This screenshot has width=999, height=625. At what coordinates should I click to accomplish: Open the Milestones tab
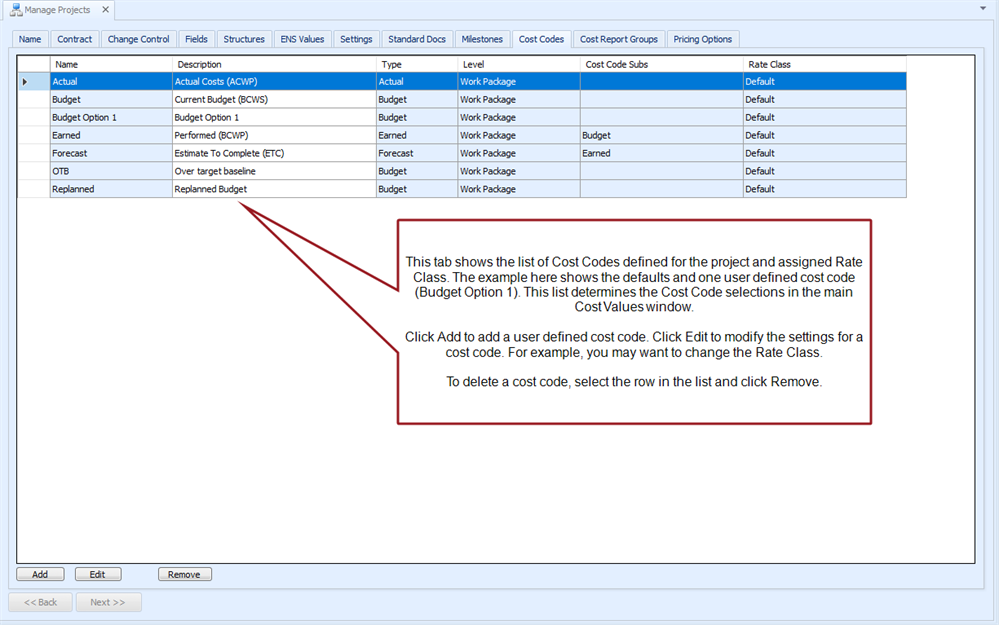point(482,39)
